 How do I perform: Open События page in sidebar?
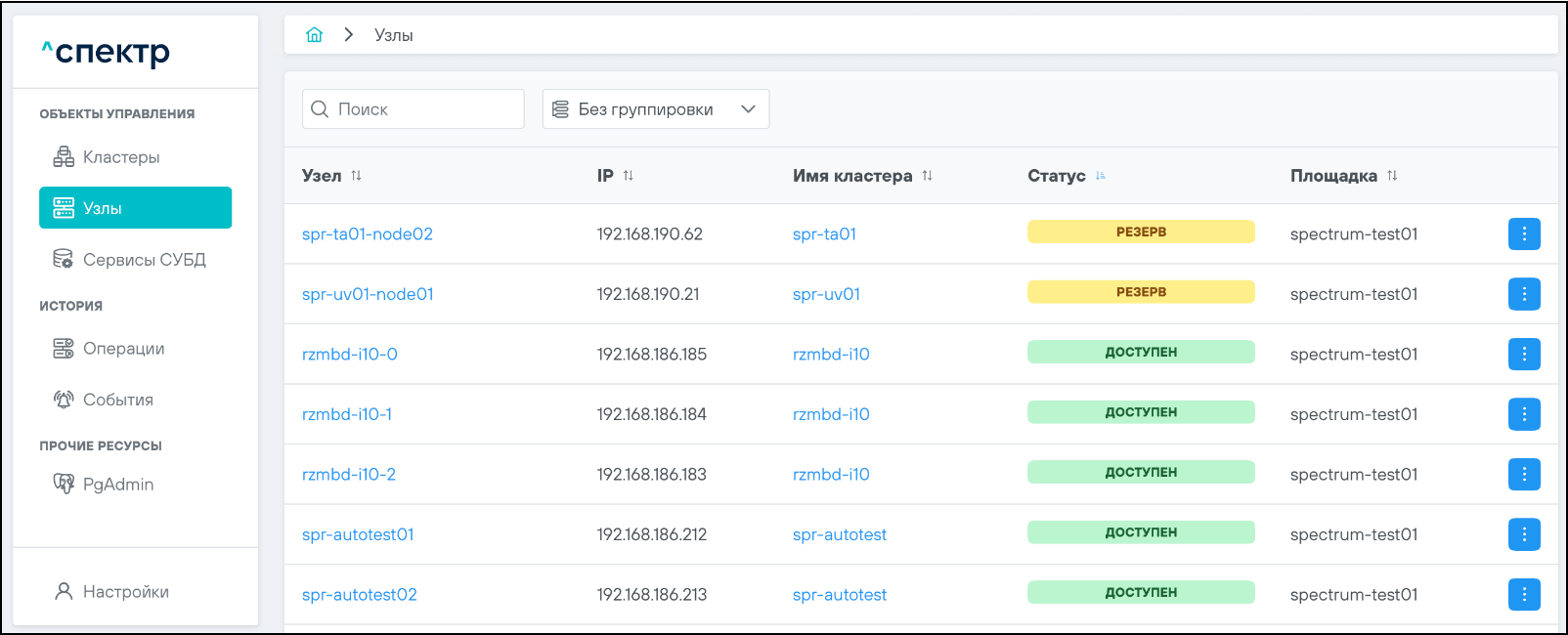pos(117,400)
